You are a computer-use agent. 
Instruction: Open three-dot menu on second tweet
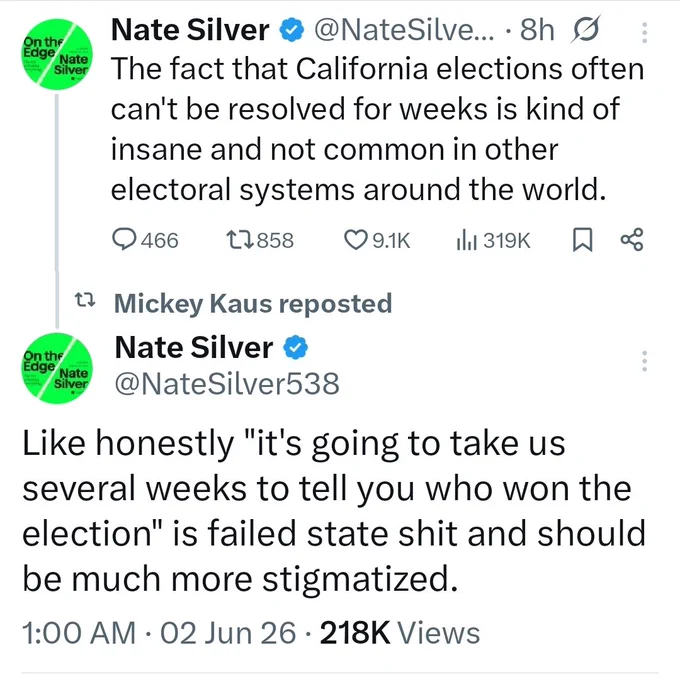click(x=644, y=361)
